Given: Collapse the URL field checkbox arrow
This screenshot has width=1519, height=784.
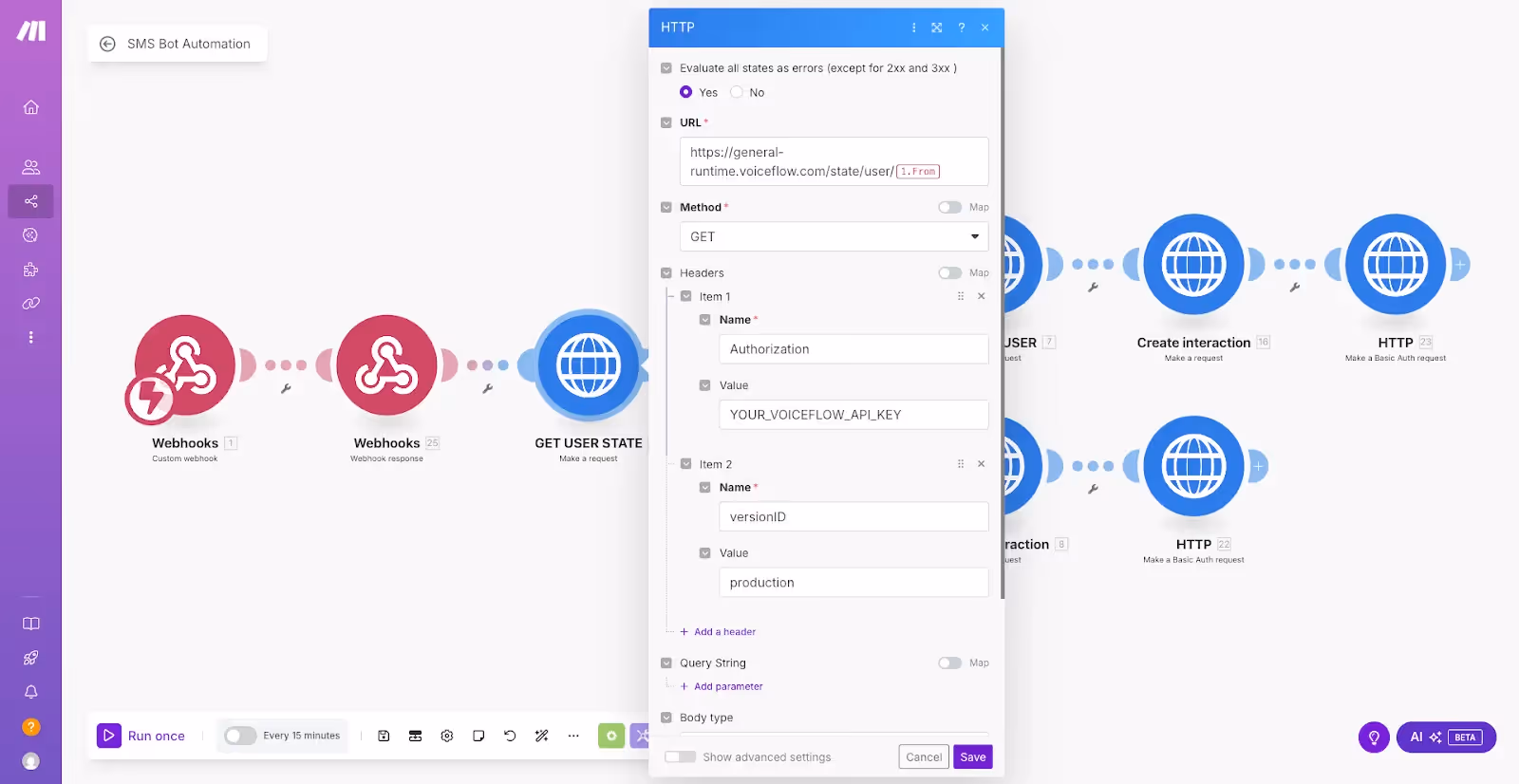Looking at the screenshot, I should tap(666, 122).
